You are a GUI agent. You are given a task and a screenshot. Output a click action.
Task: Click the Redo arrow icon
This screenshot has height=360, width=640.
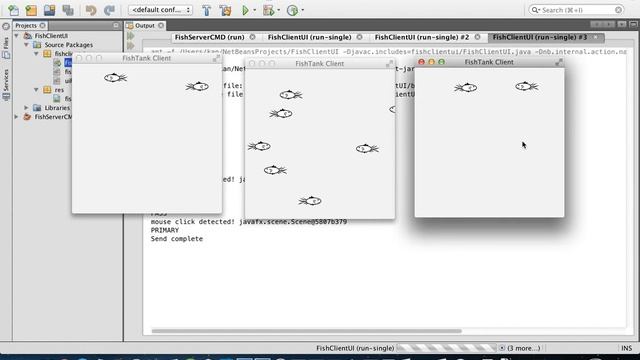pyautogui.click(x=109, y=10)
